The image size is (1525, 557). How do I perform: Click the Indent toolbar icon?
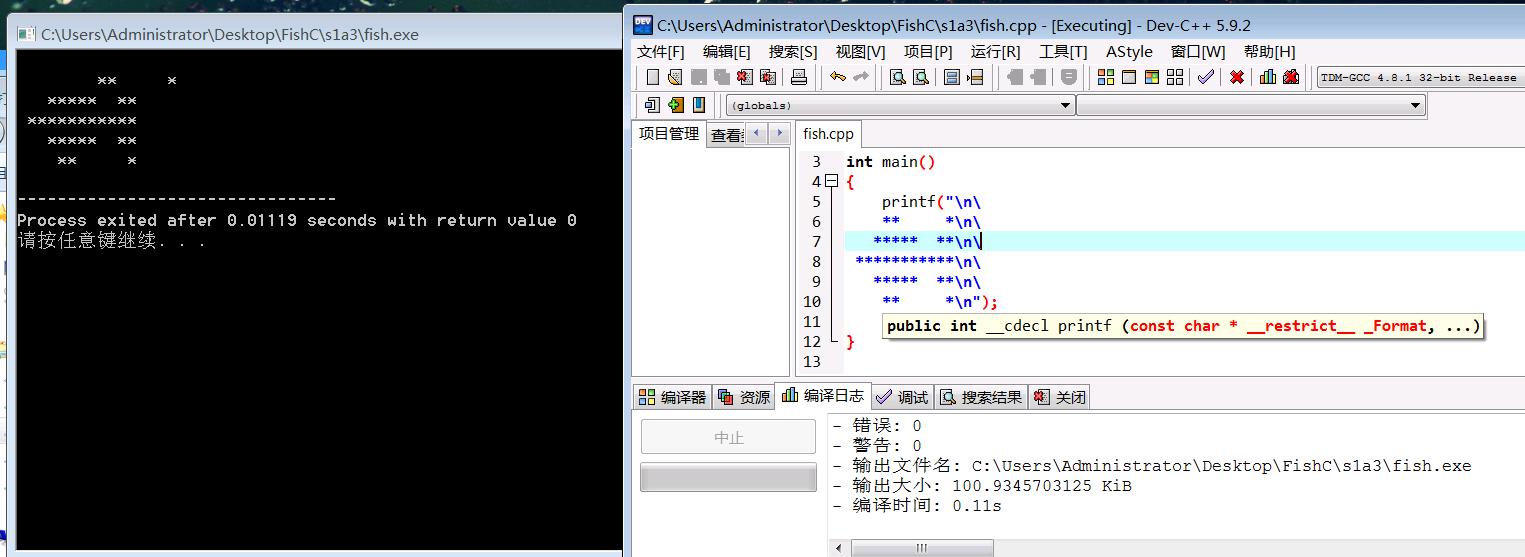click(x=1038, y=77)
